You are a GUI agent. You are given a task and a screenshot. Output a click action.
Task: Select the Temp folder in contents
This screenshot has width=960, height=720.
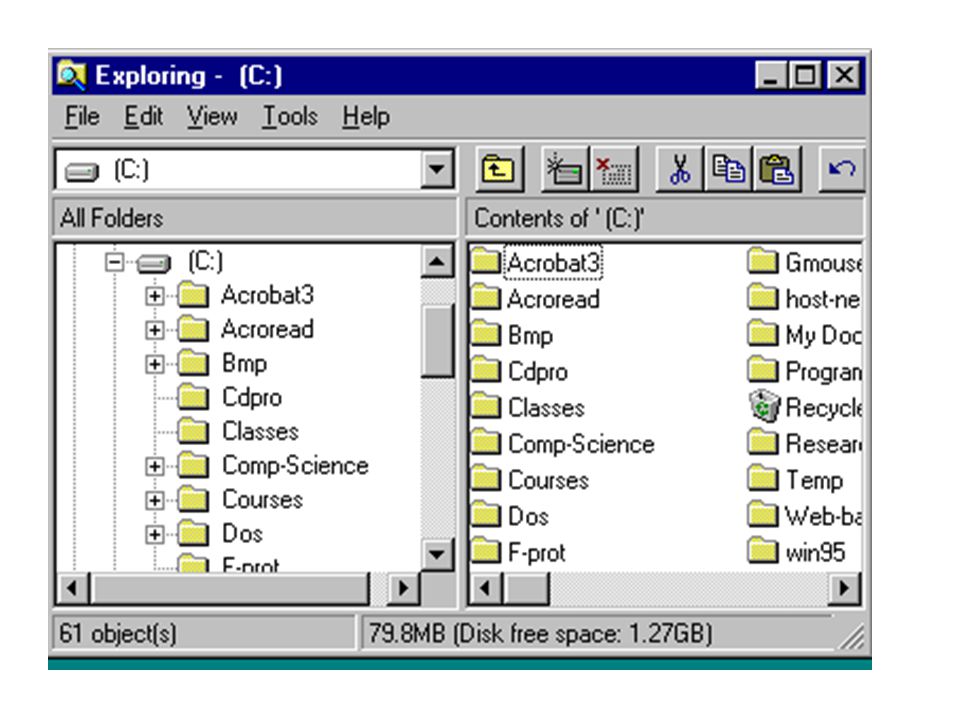796,480
